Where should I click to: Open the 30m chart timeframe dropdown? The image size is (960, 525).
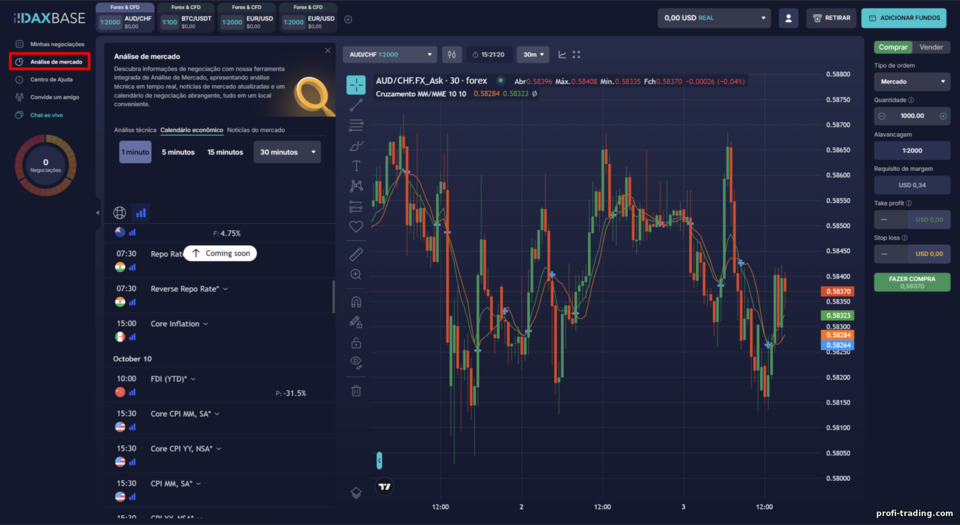point(533,54)
